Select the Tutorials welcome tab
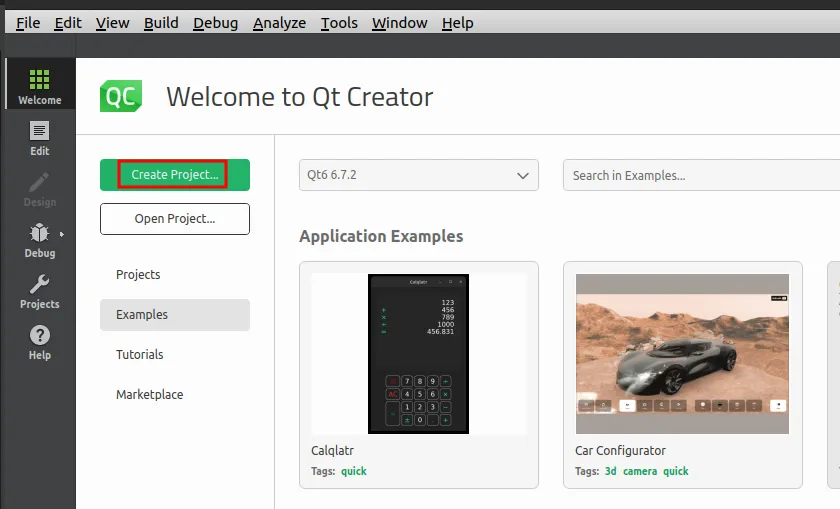 click(175, 354)
